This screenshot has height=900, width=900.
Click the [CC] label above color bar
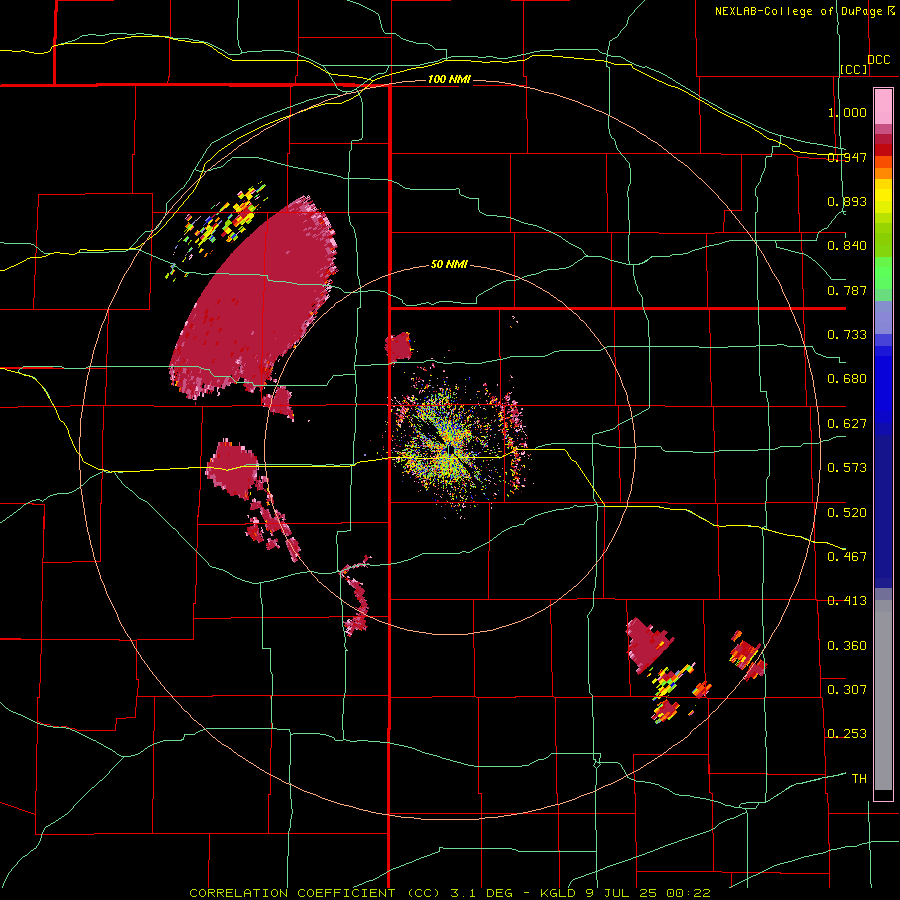854,69
